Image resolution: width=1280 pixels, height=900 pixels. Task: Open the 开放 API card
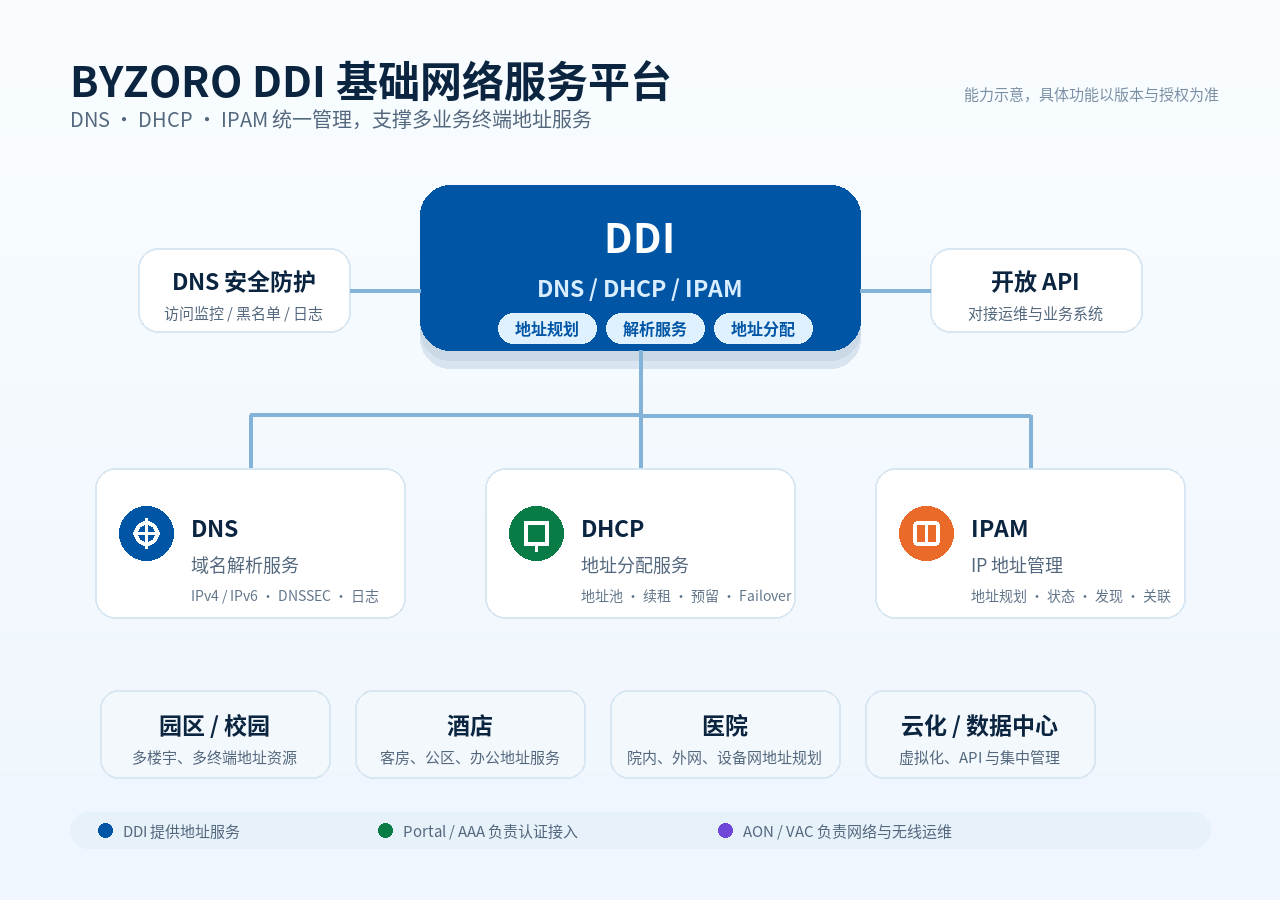pos(1036,290)
